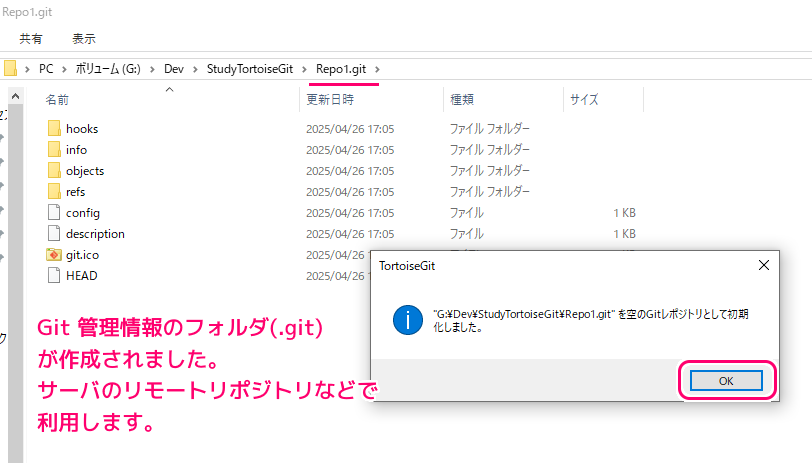The image size is (812, 463).
Task: Click the objects folder icon
Action: tap(54, 170)
